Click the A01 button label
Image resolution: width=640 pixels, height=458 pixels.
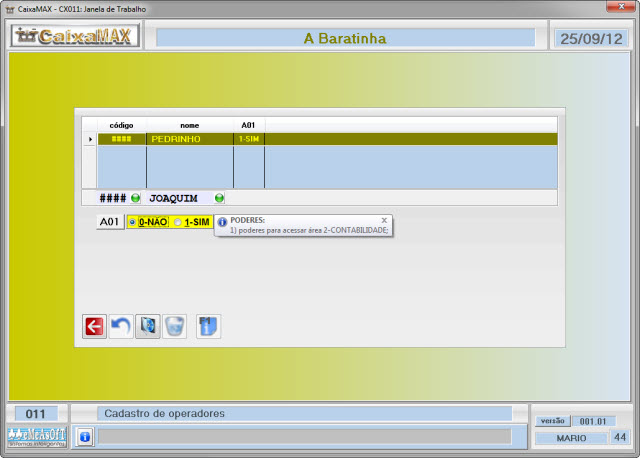(x=109, y=222)
